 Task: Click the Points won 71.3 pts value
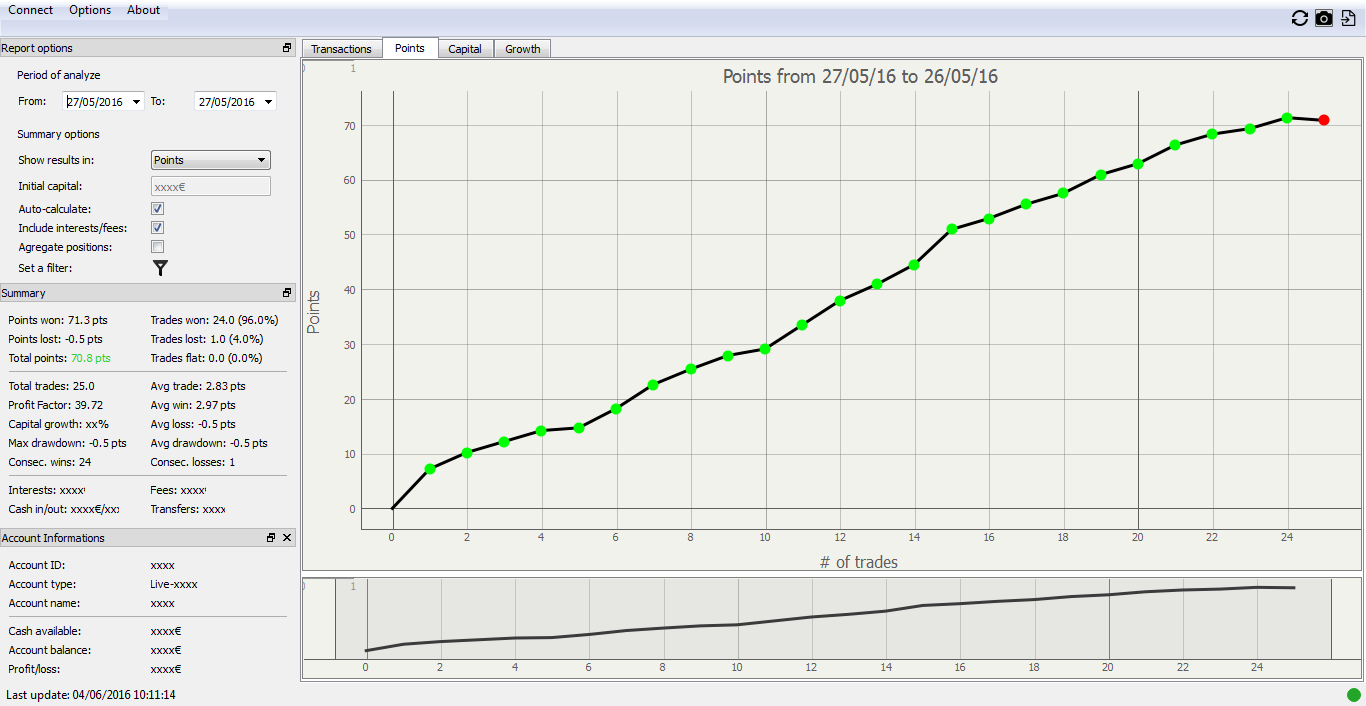58,320
